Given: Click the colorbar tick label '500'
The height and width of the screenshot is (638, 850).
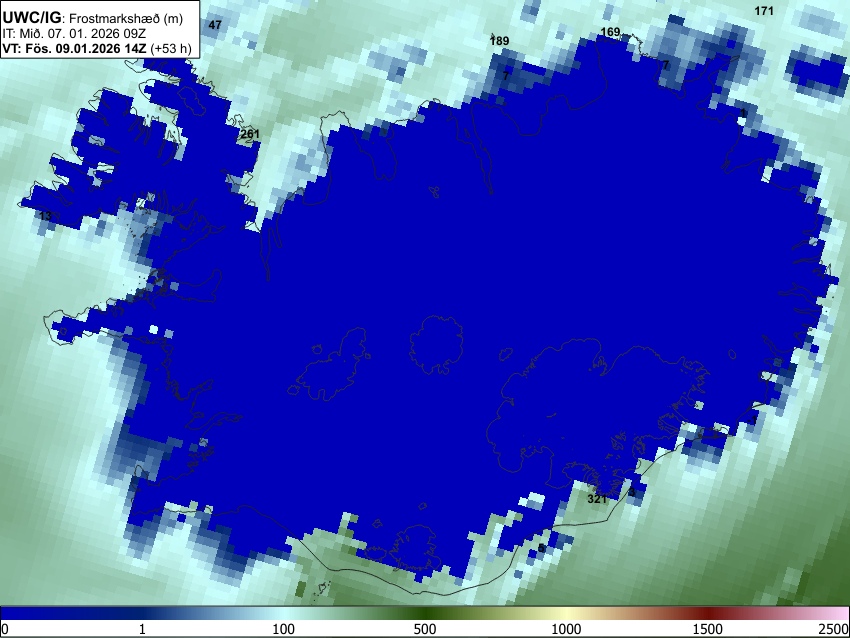Looking at the screenshot, I should click(424, 629).
